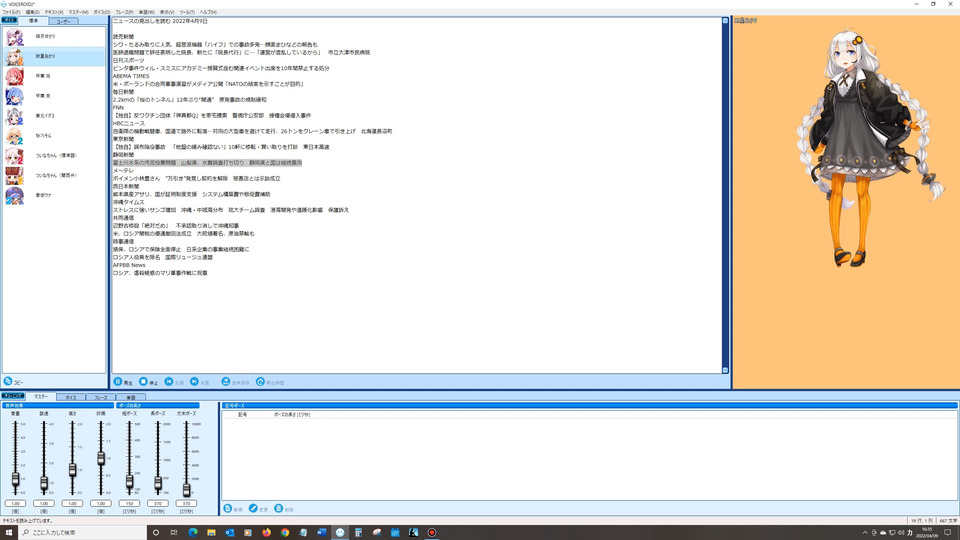960x540 pixels.
Task: Click the 短ポーズ slider handle
Action: (129, 481)
